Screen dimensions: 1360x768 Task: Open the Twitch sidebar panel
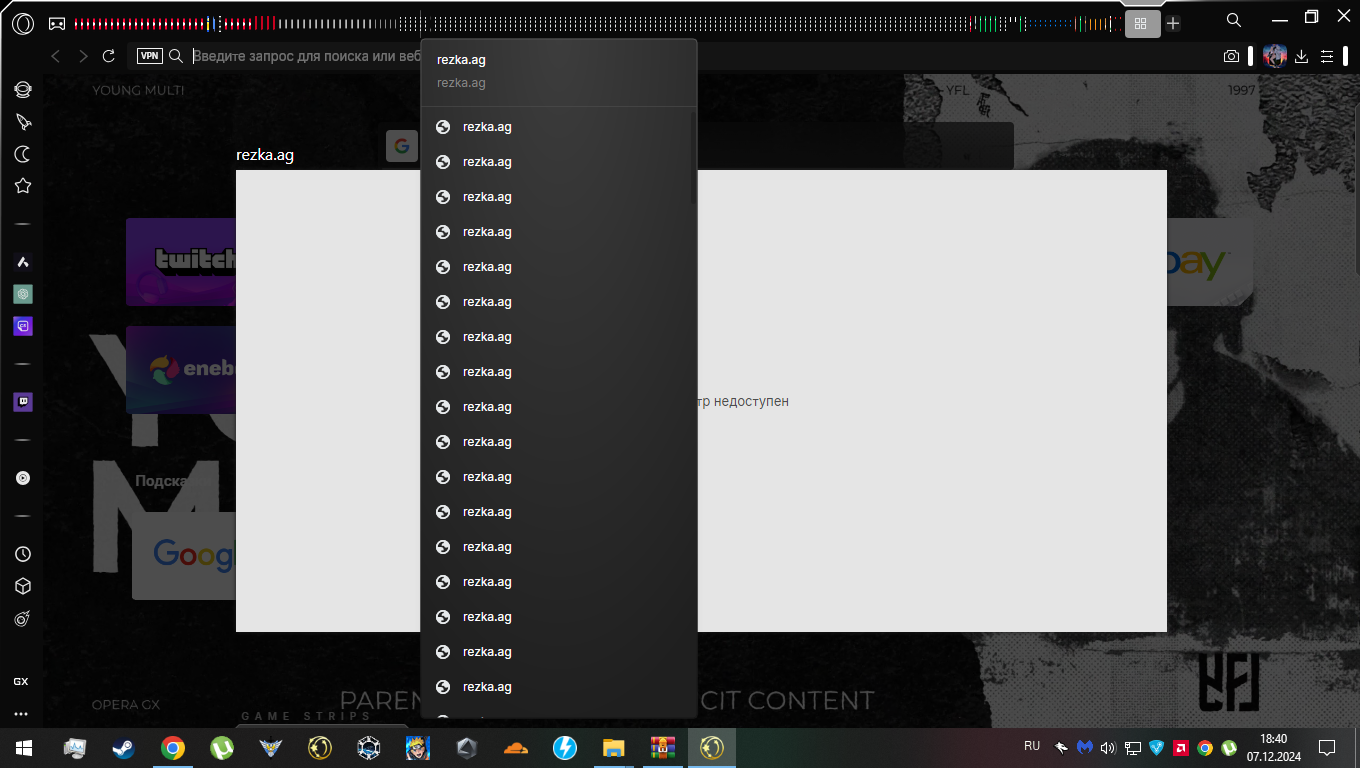[x=22, y=402]
